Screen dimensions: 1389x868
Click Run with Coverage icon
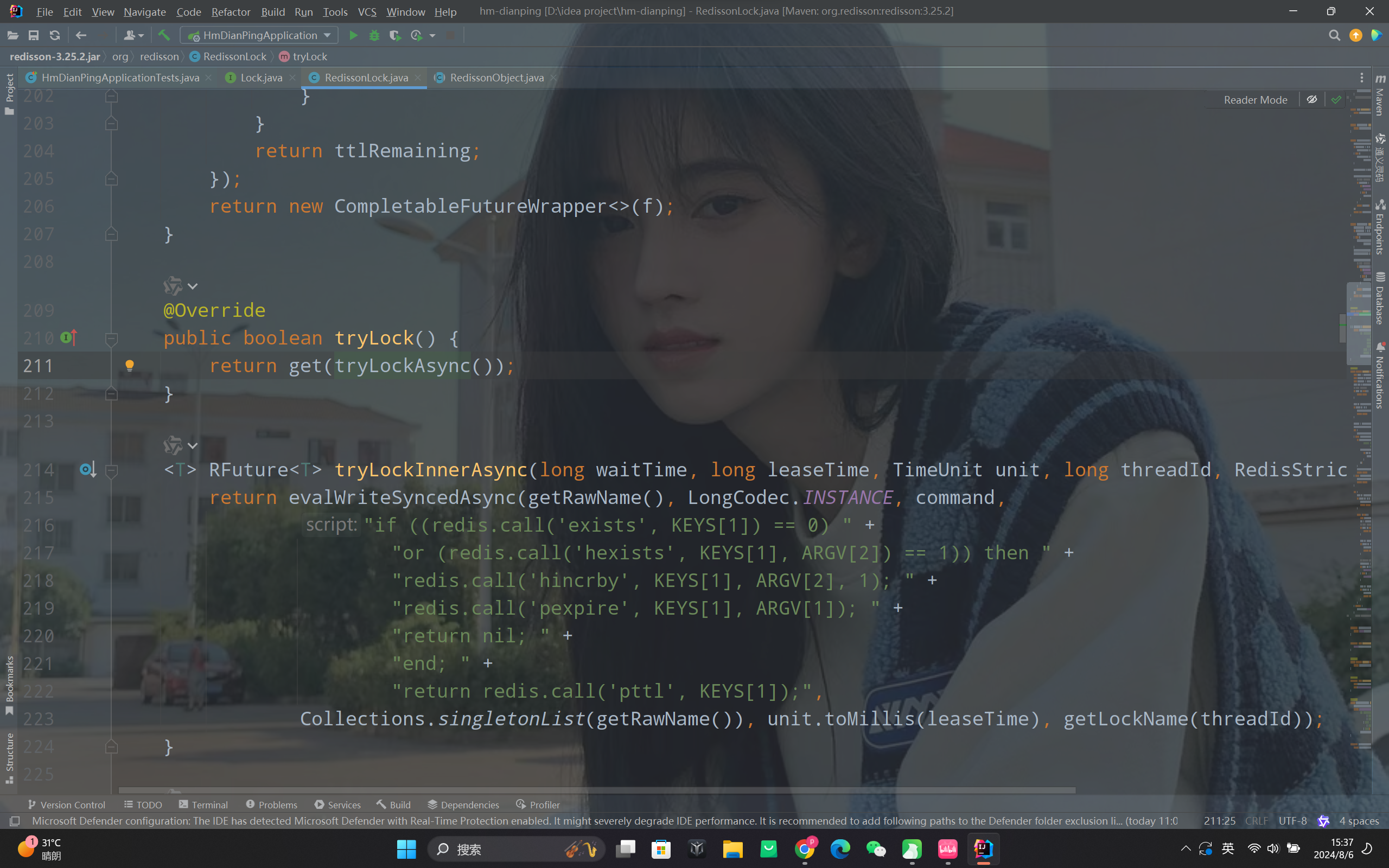(395, 36)
